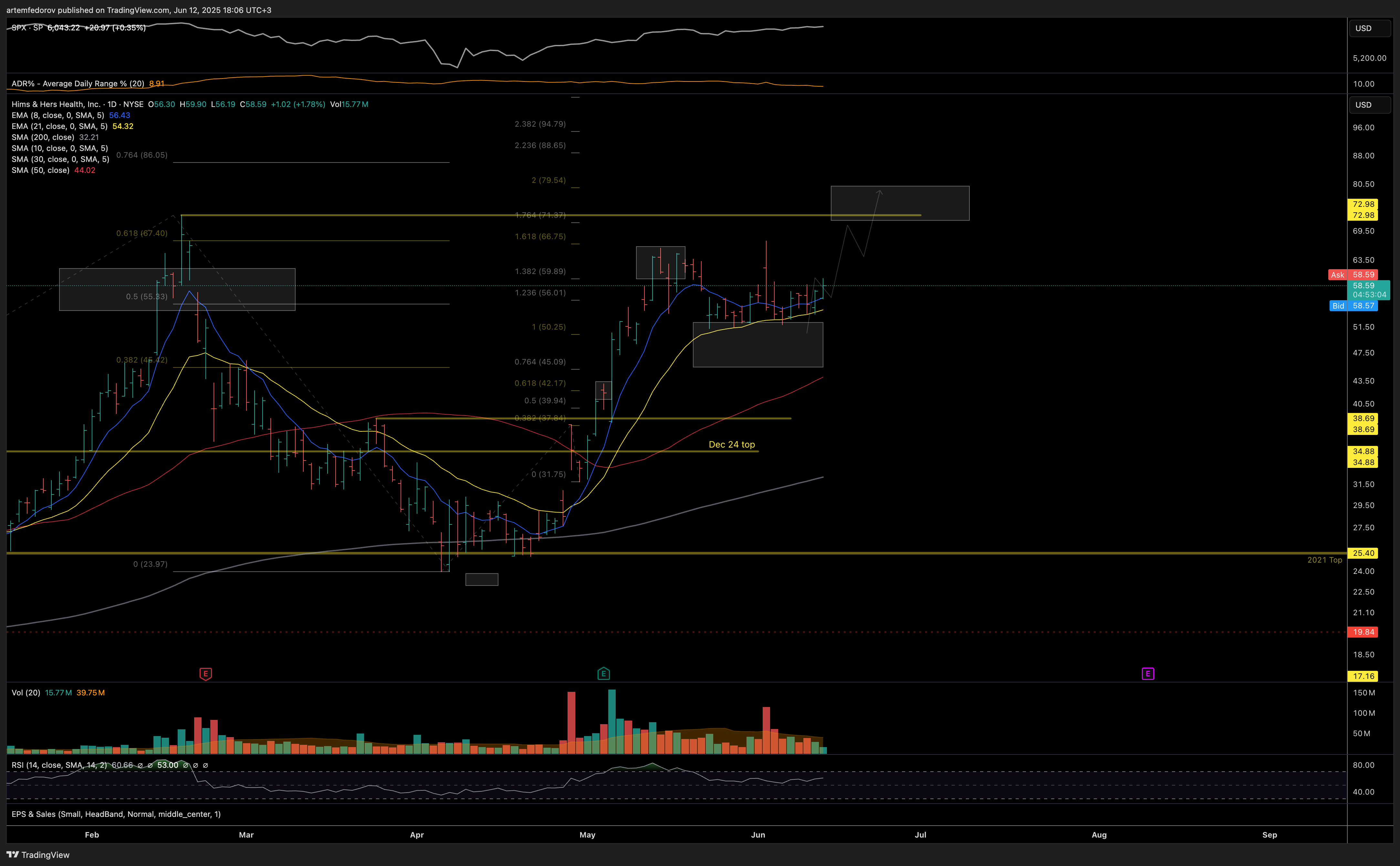Select the EPS & Sales indicator legend
The height and width of the screenshot is (866, 1400).
pos(116,814)
